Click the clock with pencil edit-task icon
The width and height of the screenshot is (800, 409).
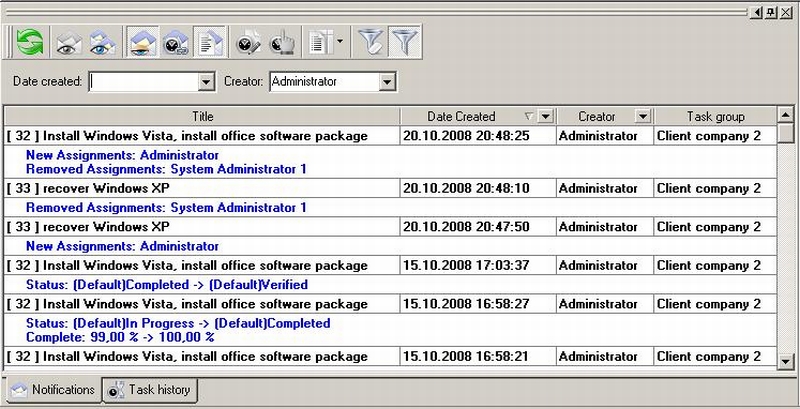248,42
